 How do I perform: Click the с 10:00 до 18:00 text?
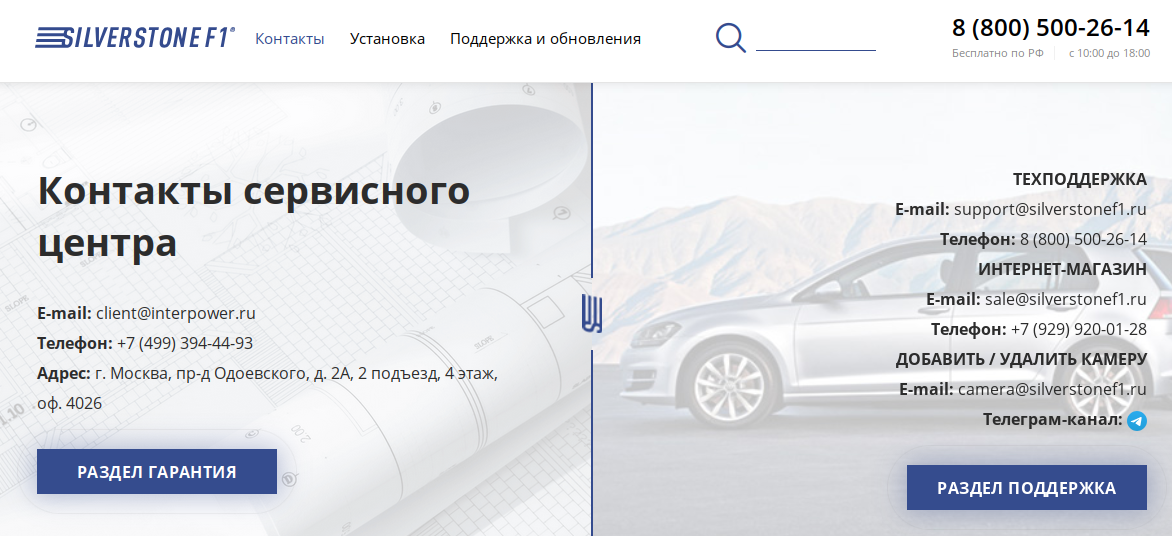[x=1109, y=54]
